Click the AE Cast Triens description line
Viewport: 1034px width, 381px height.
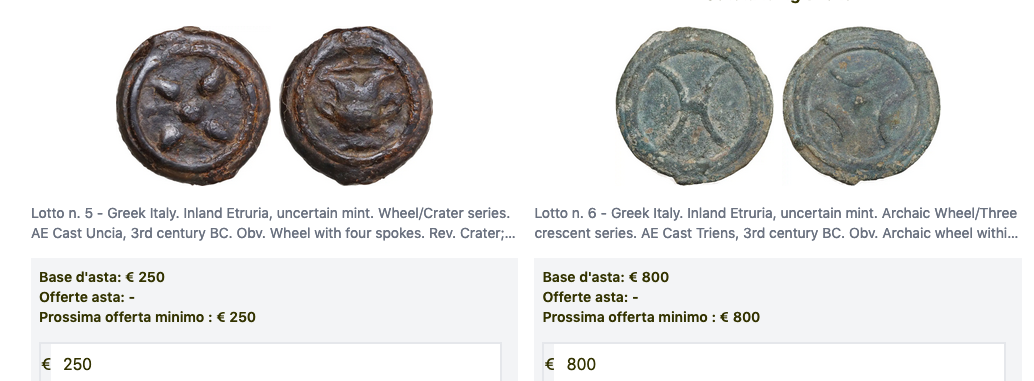tap(776, 233)
